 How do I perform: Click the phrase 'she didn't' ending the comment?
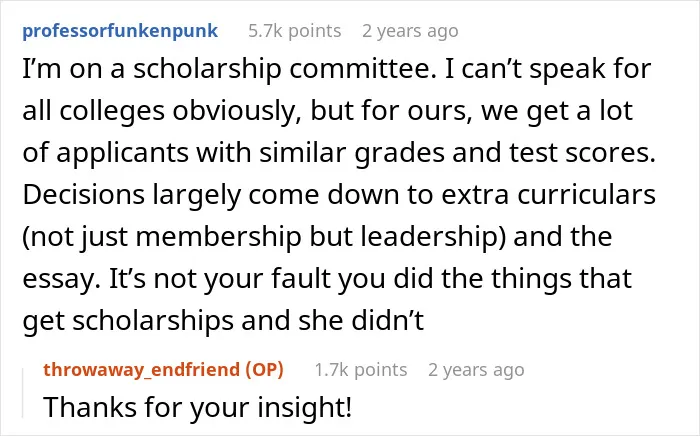[x=361, y=320]
